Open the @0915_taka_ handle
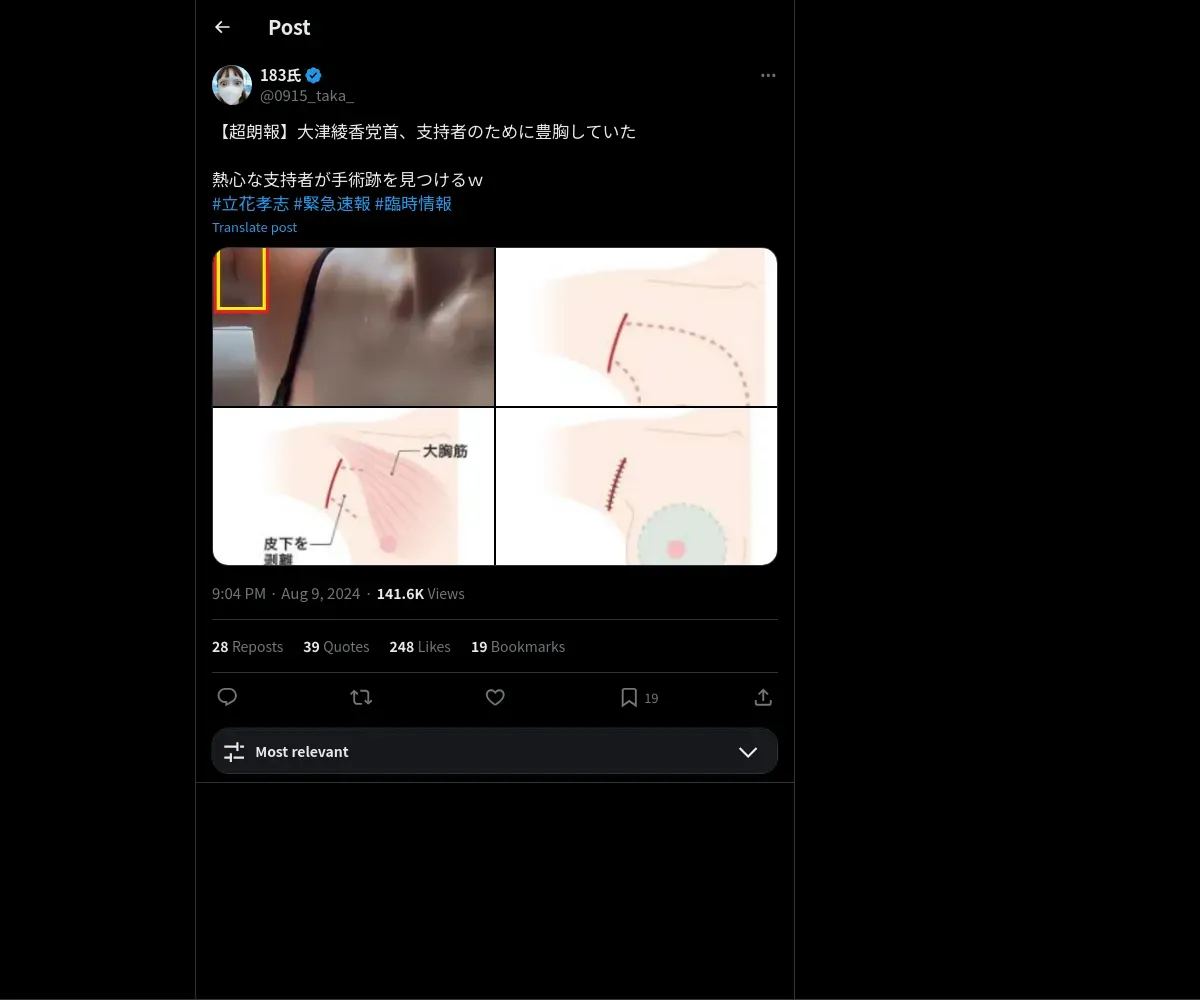 (x=307, y=96)
